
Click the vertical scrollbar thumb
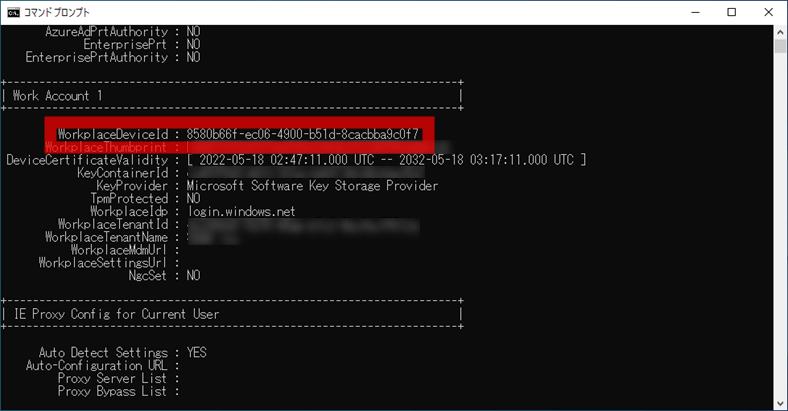click(x=779, y=48)
